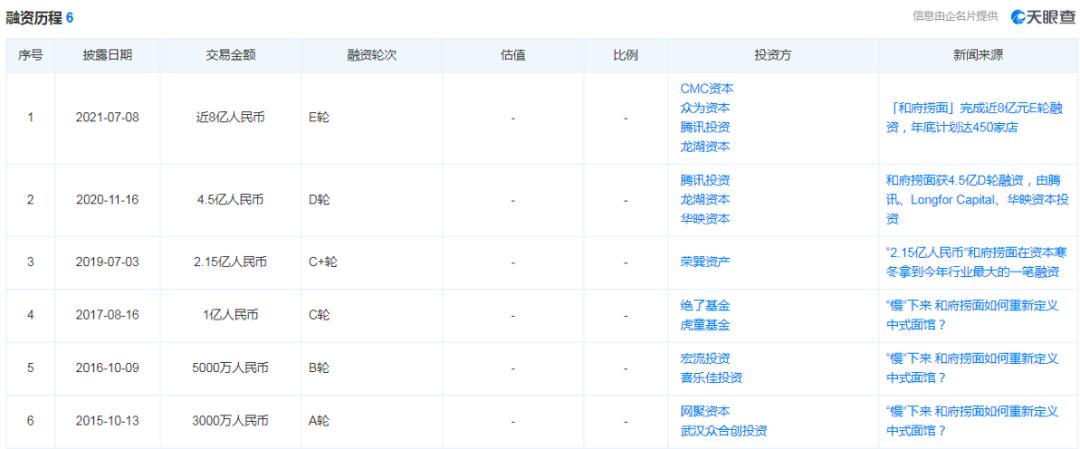Open 腾讯投资 in the E轮 row
Image resolution: width=1080 pixels, height=449 pixels.
[x=705, y=127]
